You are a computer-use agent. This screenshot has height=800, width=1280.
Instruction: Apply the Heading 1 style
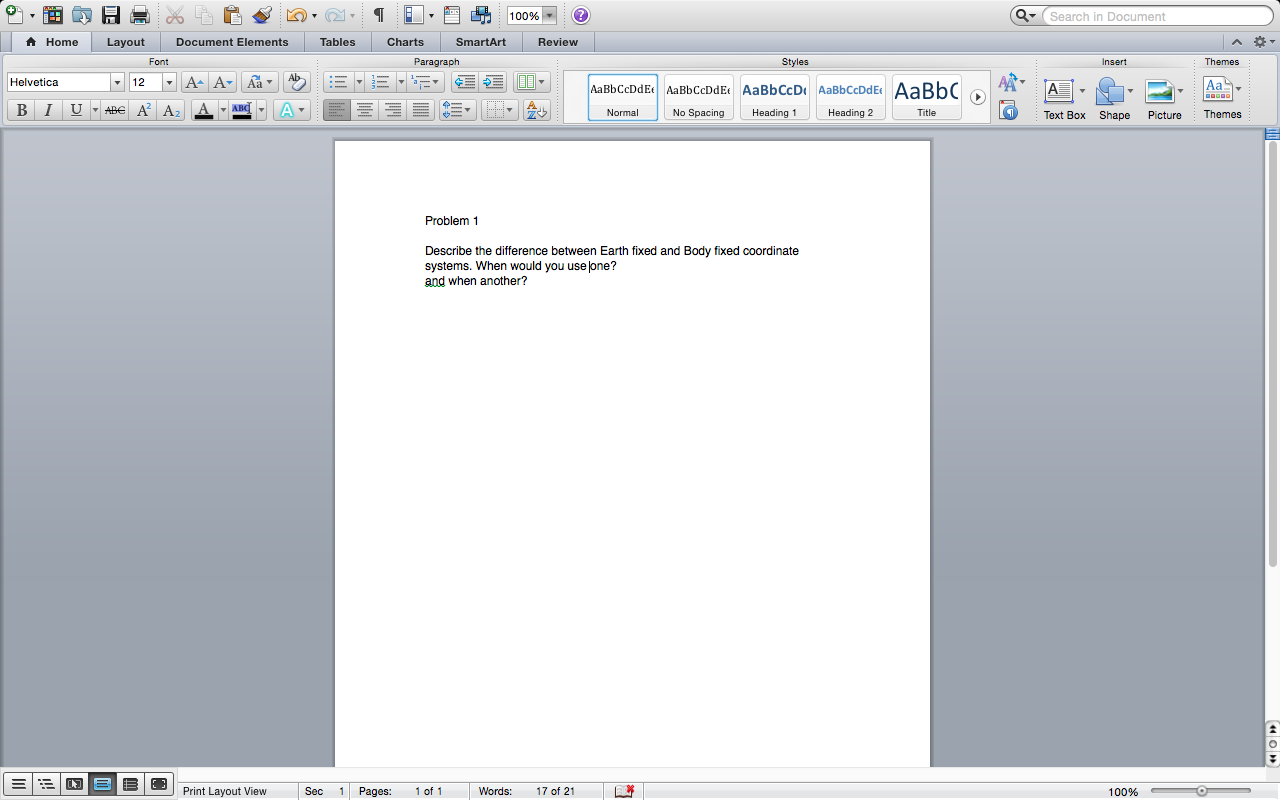click(774, 97)
